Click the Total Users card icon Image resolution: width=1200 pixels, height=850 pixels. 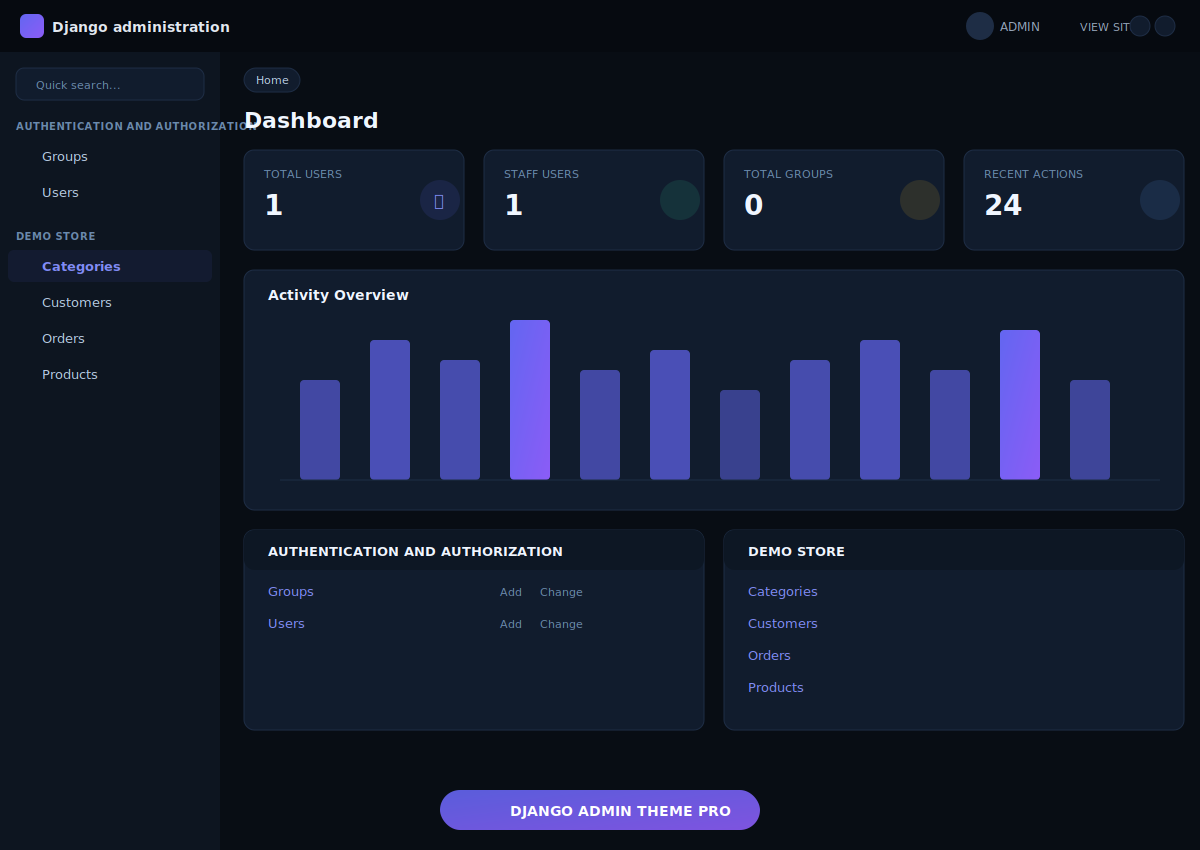point(439,200)
